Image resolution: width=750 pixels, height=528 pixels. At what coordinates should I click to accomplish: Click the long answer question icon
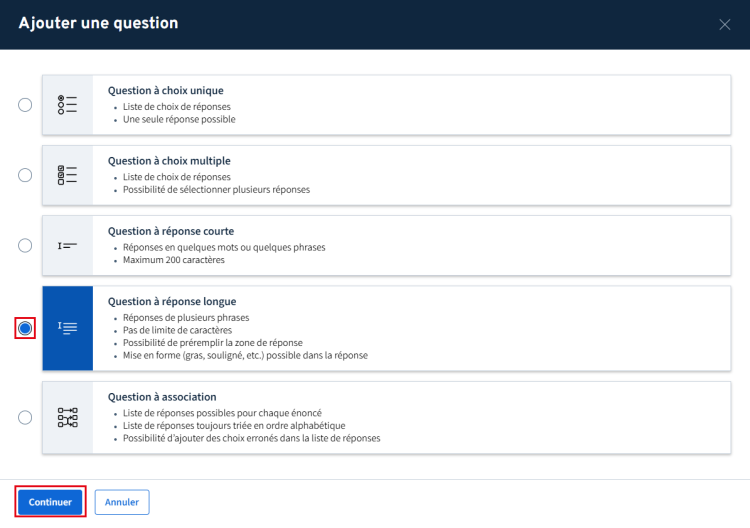click(67, 328)
